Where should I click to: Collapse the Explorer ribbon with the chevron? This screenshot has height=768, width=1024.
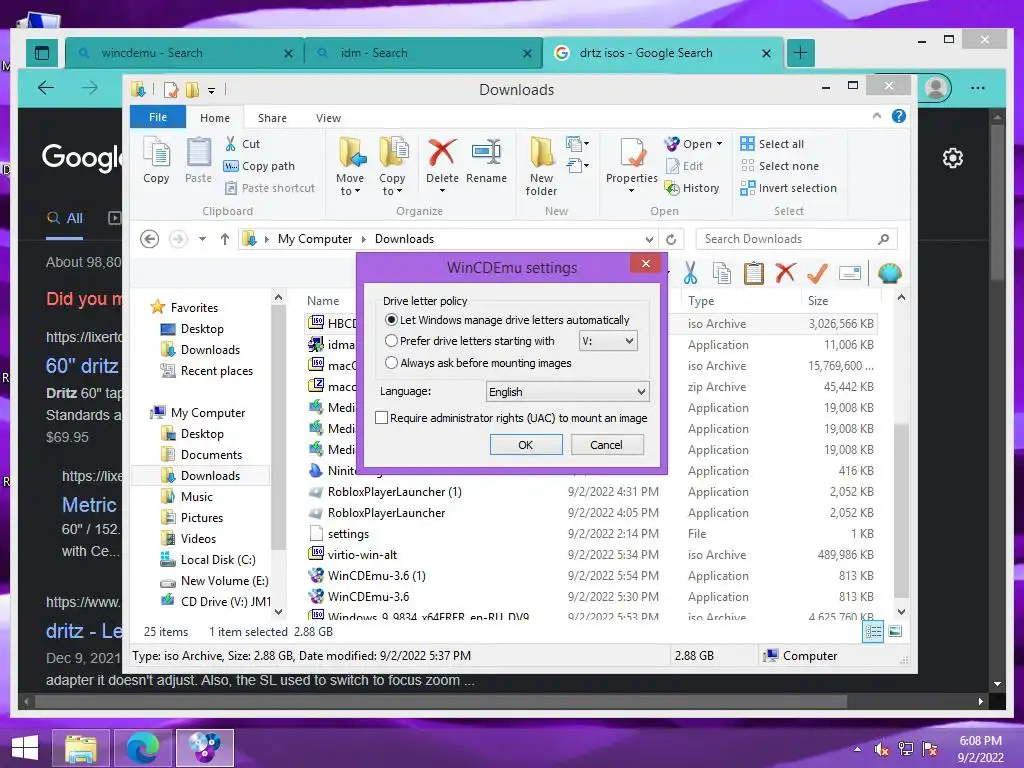876,116
